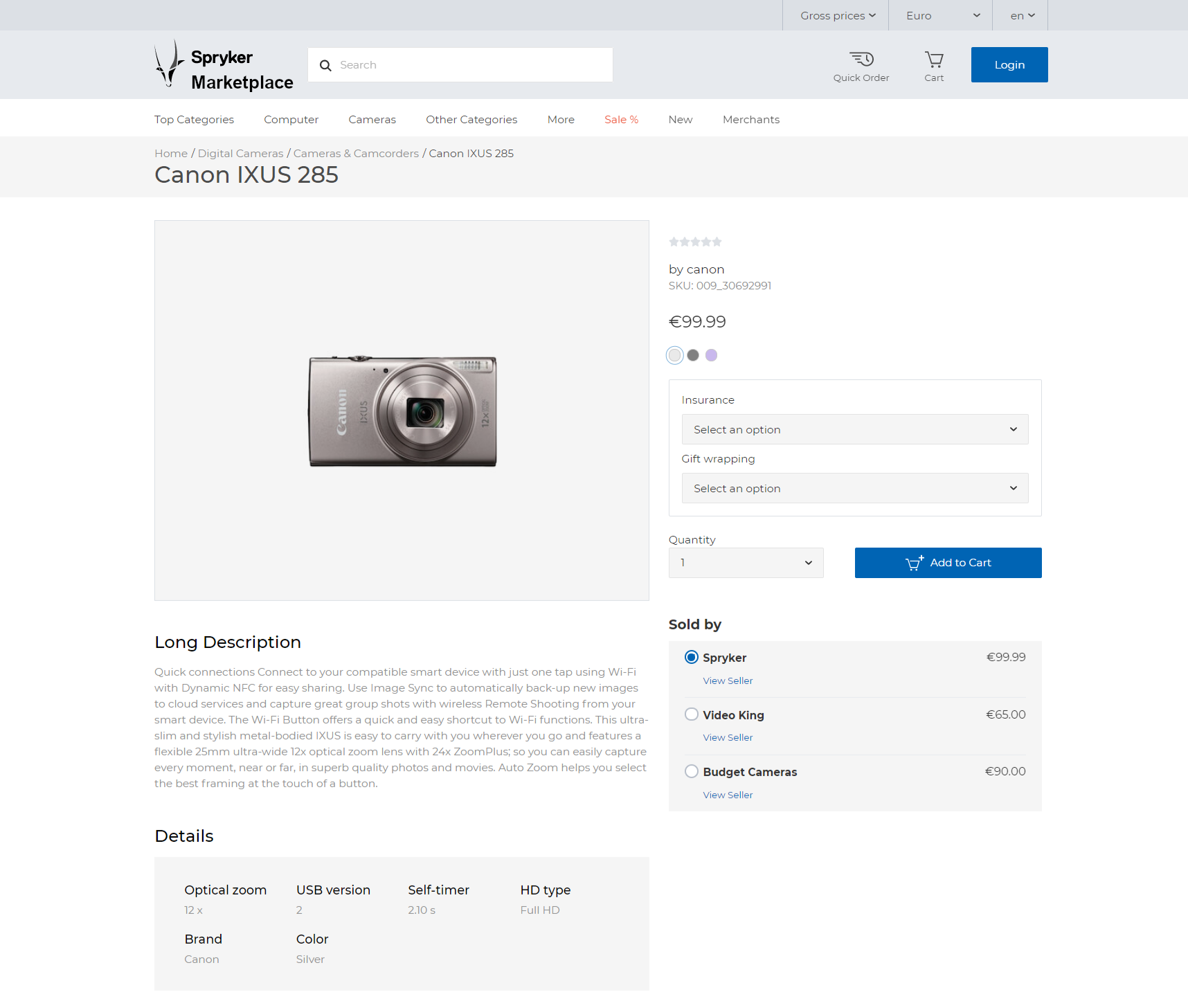View Seller link under Video King
The image size is (1188, 1008).
click(x=728, y=737)
